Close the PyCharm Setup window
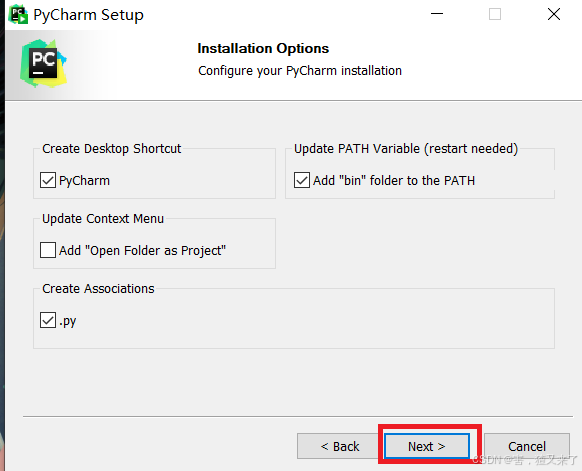The width and height of the screenshot is (582, 471). (x=554, y=14)
